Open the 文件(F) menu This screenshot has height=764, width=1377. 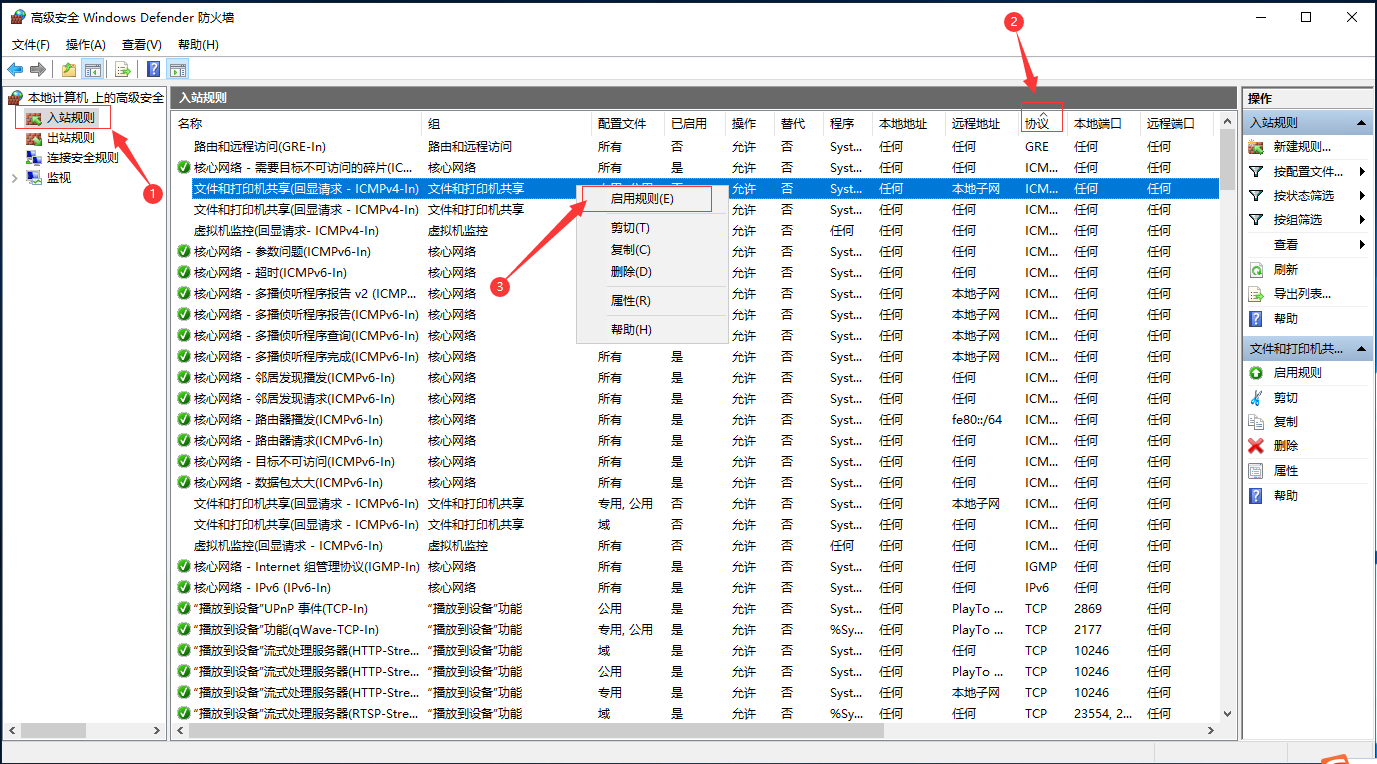coord(31,45)
